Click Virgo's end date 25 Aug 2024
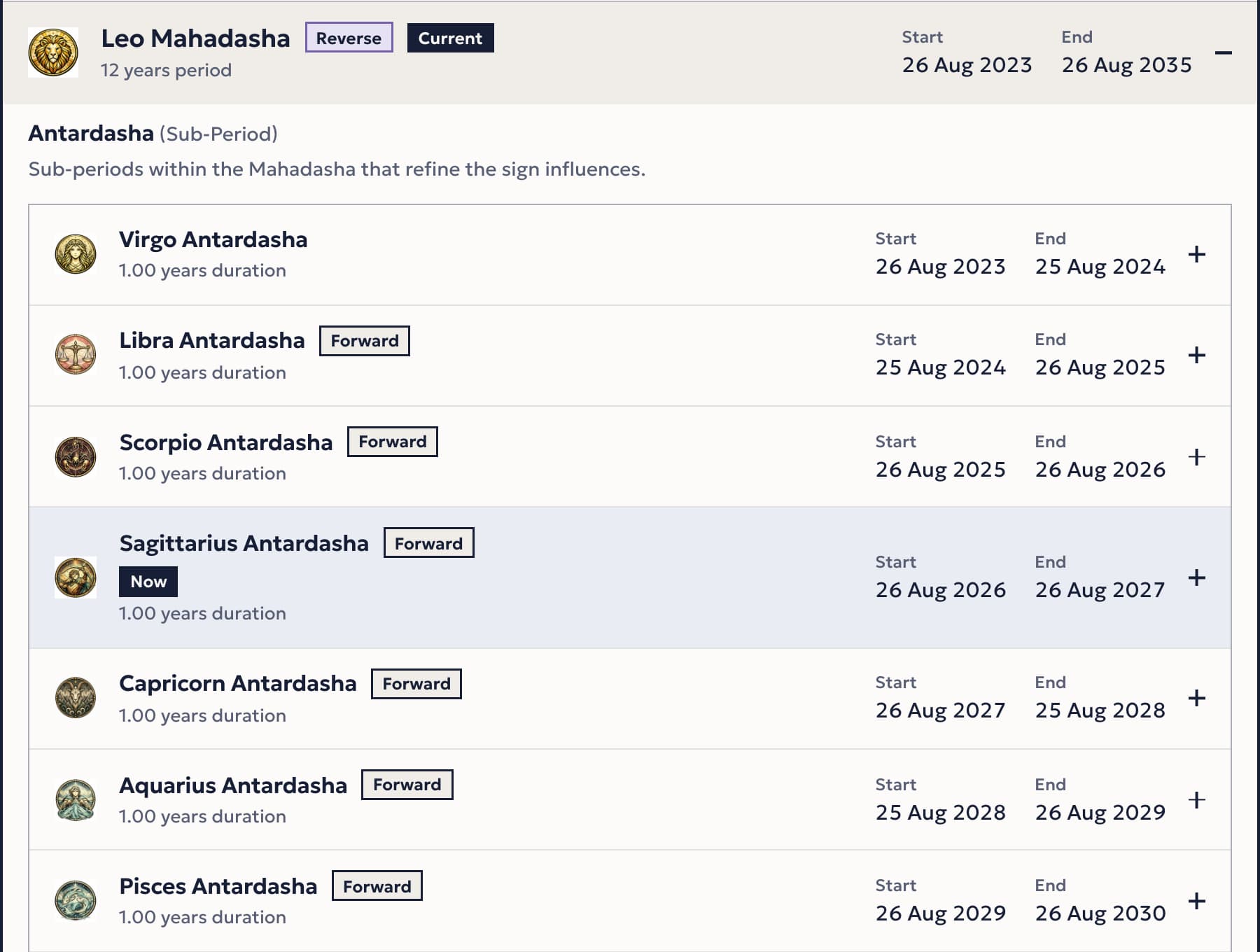 coord(1100,267)
